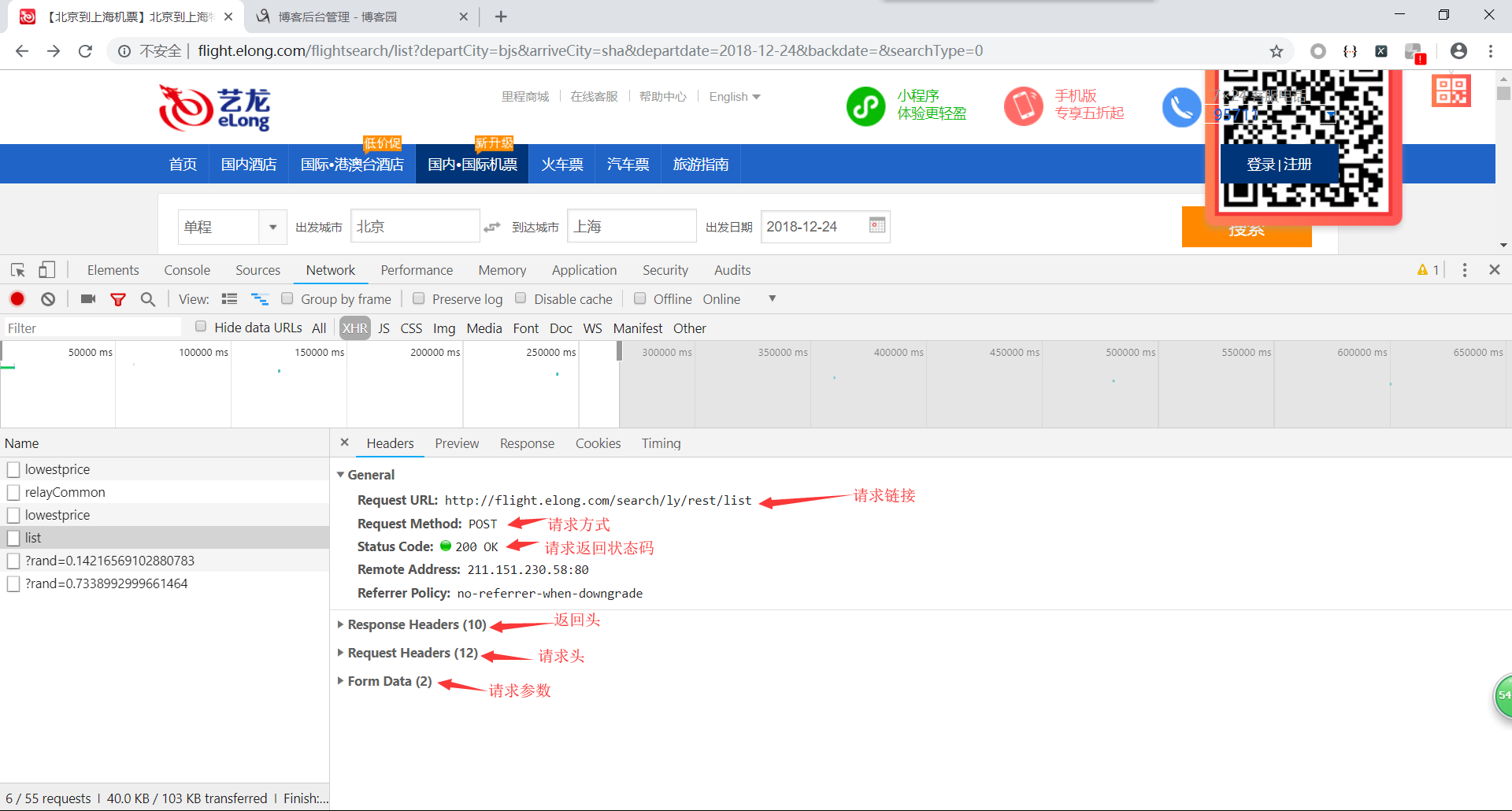Click the network timeline overview sliding window handle
The width and height of the screenshot is (1512, 811).
click(x=620, y=351)
